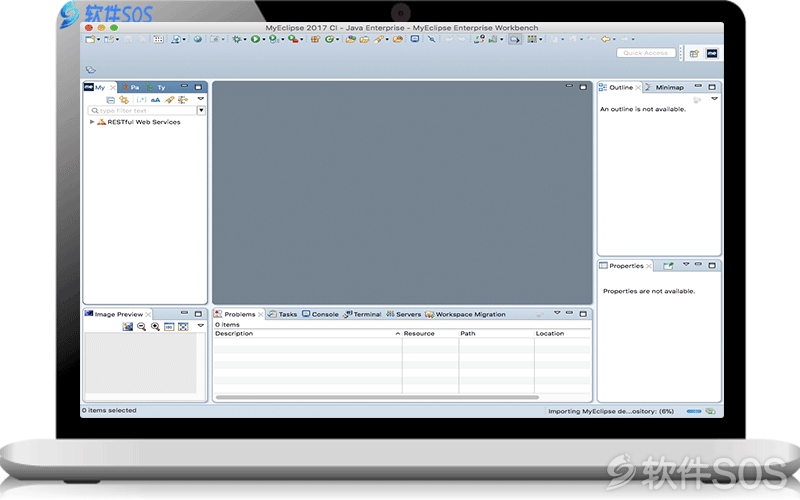The image size is (800, 500).
Task: Open the Outline view menu triangle
Action: [x=714, y=98]
